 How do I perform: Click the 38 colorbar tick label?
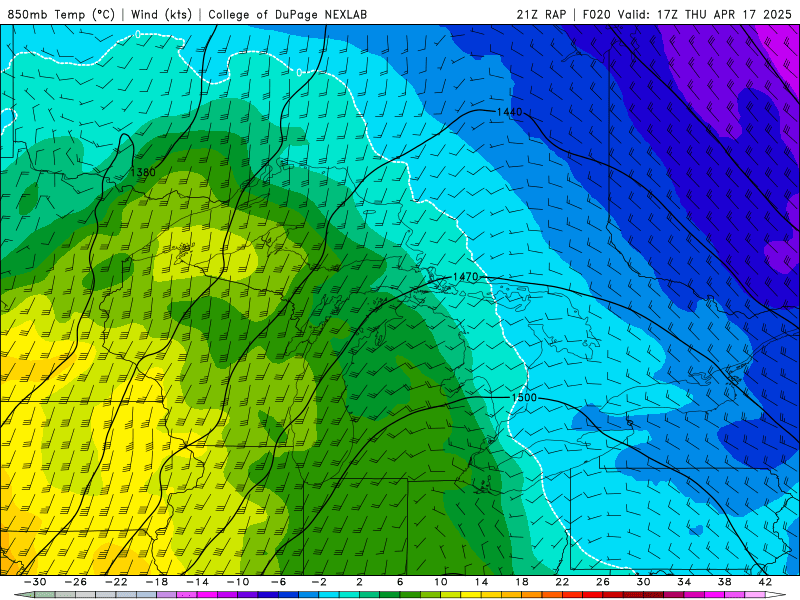coord(724,582)
